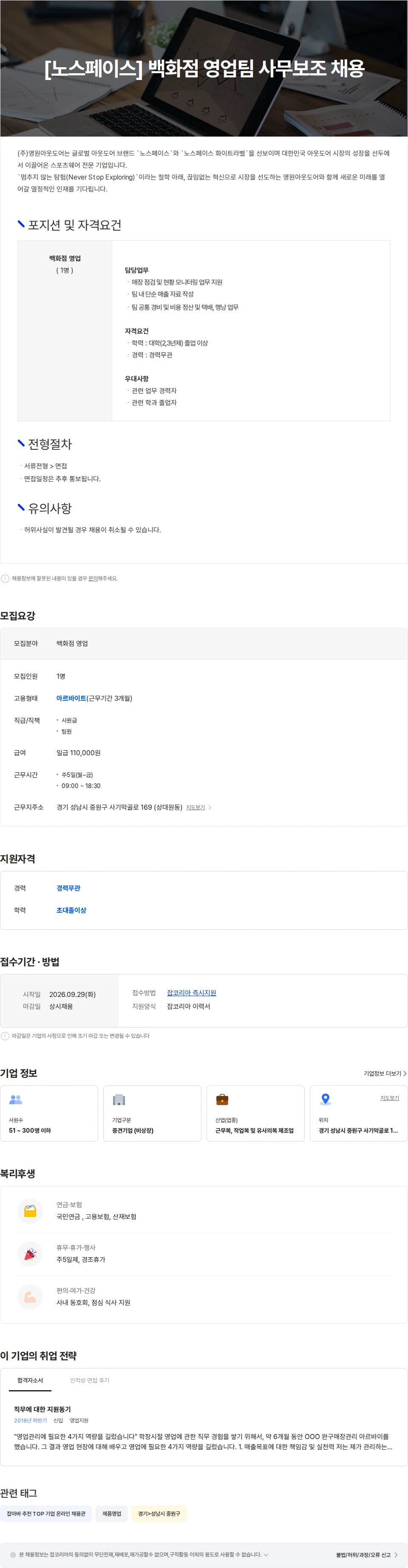408x1568 pixels.
Task: Click 잡코리아 즉시지원 link
Action: 192,993
